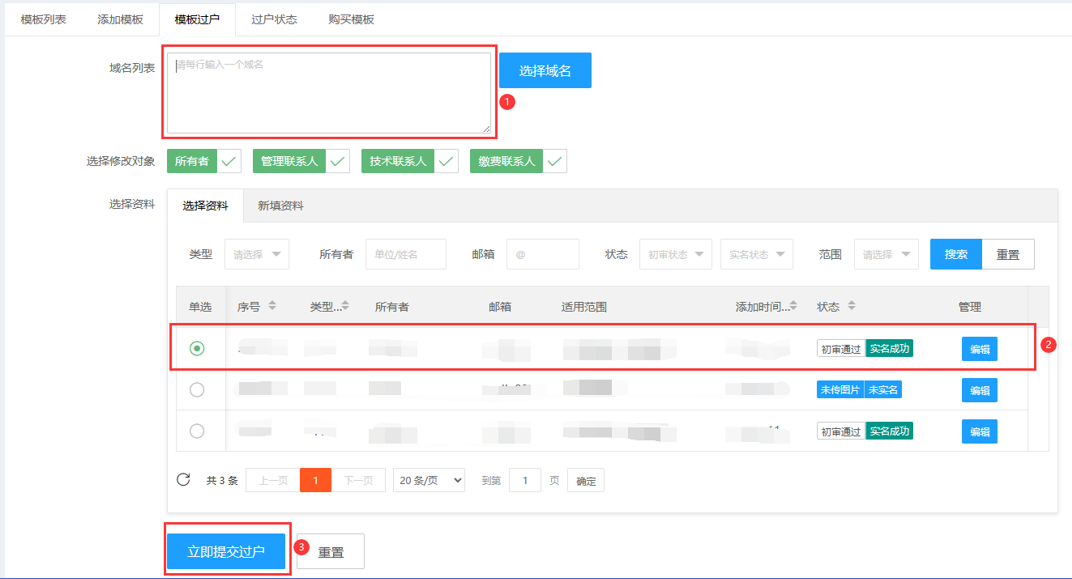Sort the table by 类型 column arrows
The image size is (1072, 579).
click(x=345, y=307)
